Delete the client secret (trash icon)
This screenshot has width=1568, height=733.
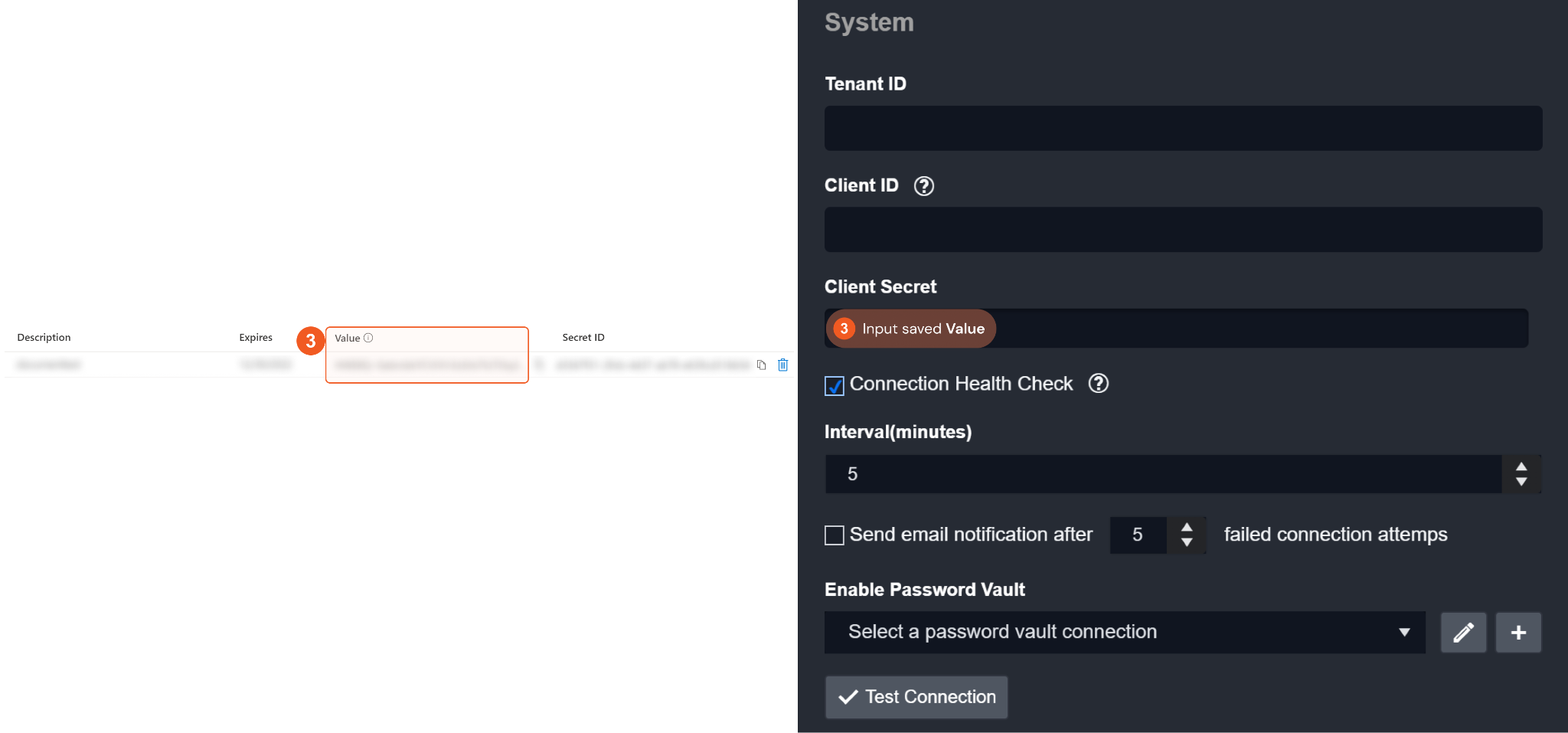click(x=782, y=365)
